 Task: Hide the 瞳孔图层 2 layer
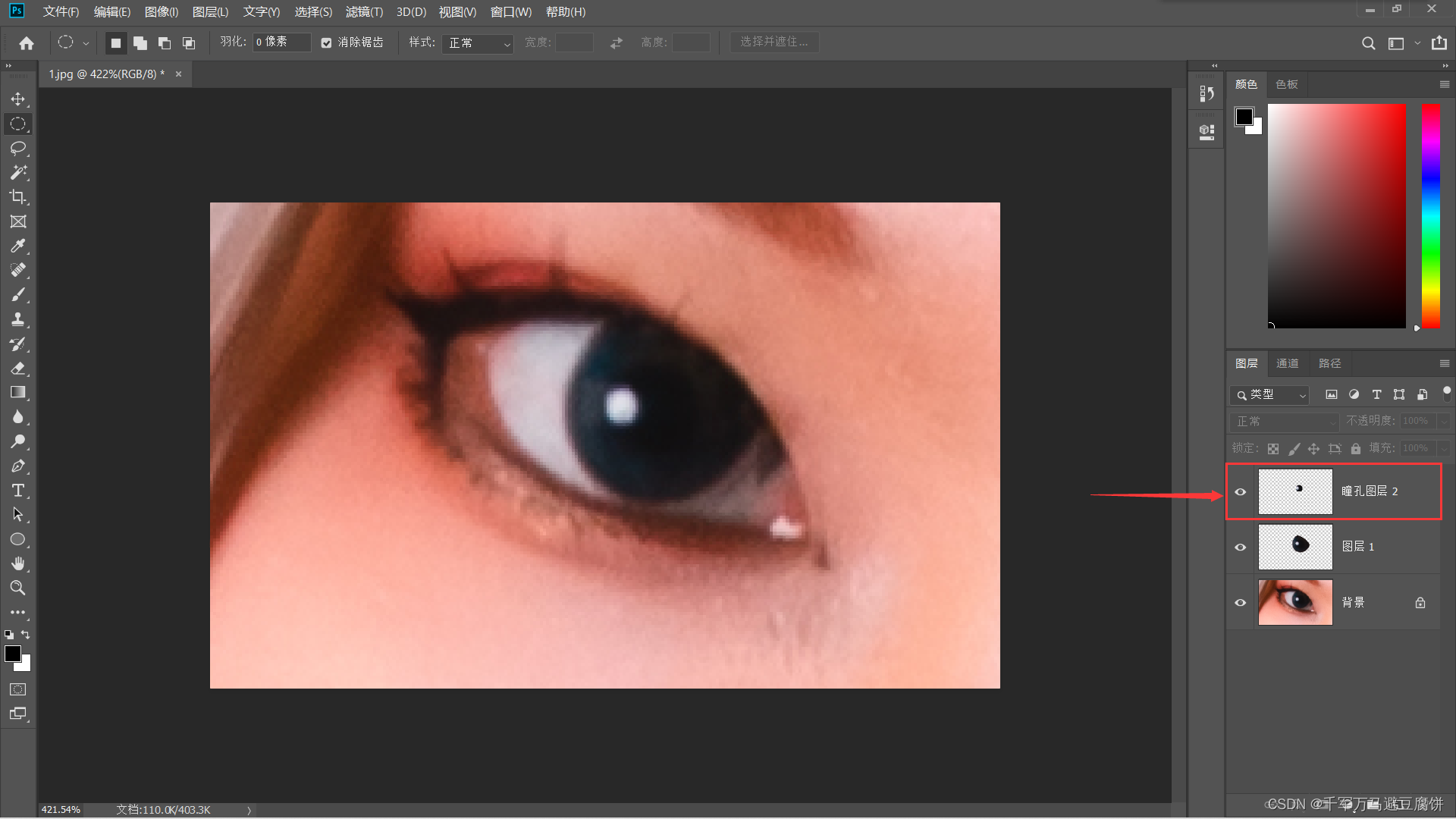click(1241, 491)
